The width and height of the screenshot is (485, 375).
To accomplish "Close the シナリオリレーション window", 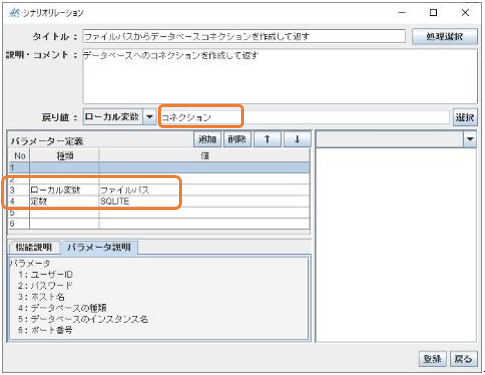I will [x=465, y=13].
